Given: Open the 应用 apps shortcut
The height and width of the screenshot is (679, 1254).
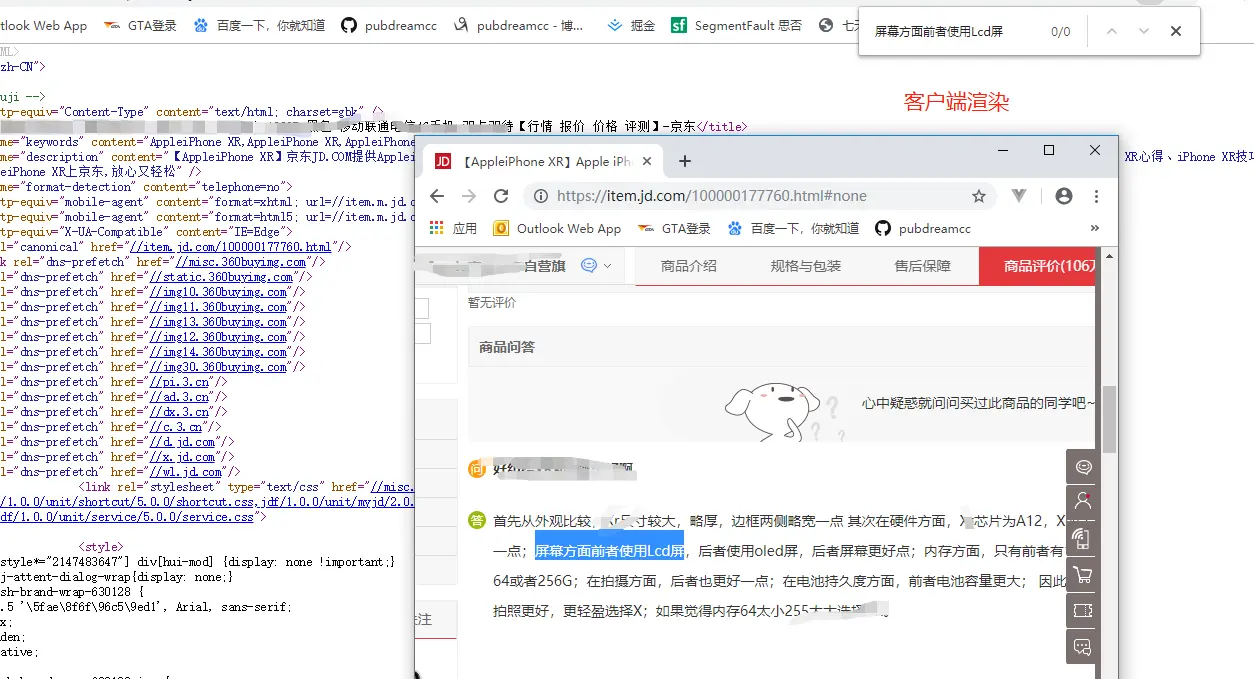Looking at the screenshot, I should coord(453,228).
